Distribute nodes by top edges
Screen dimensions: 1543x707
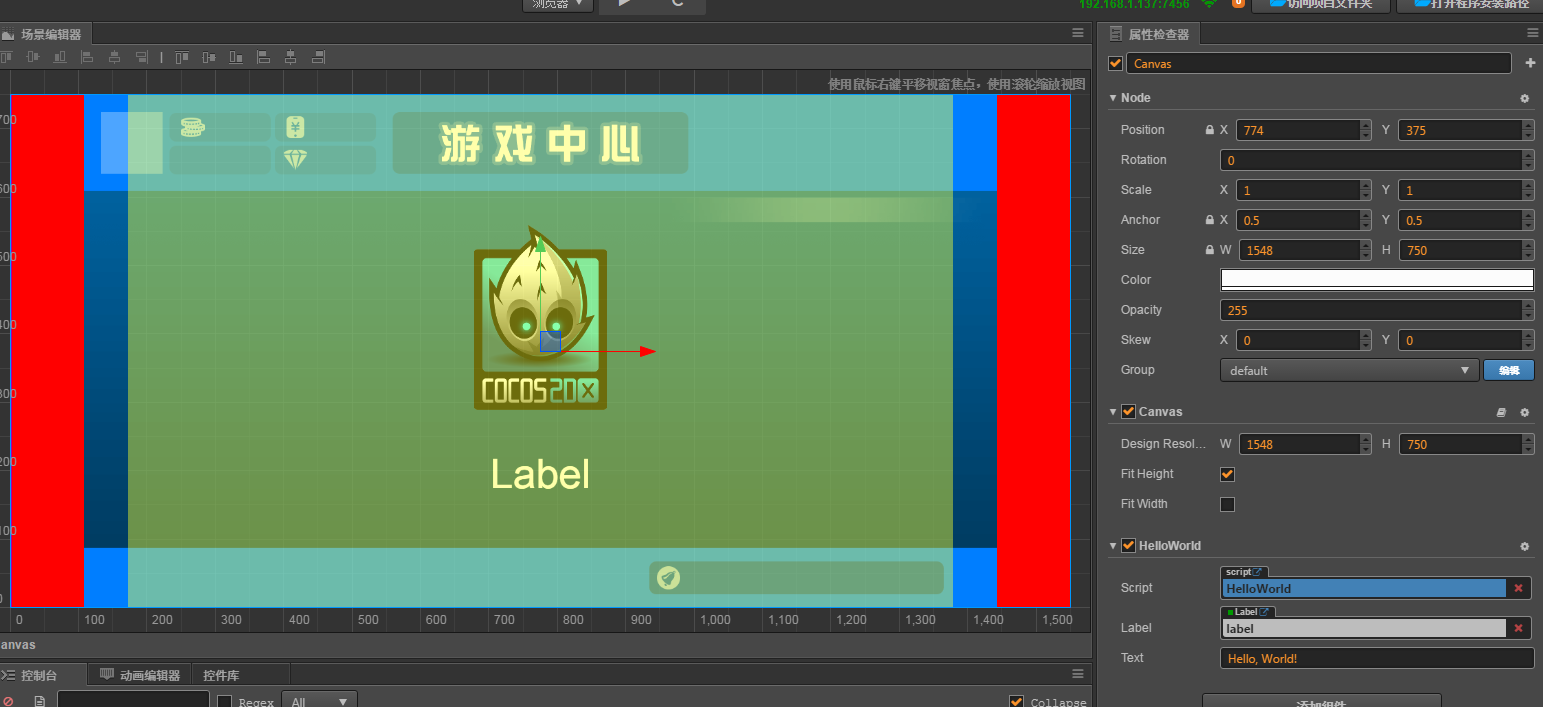182,57
